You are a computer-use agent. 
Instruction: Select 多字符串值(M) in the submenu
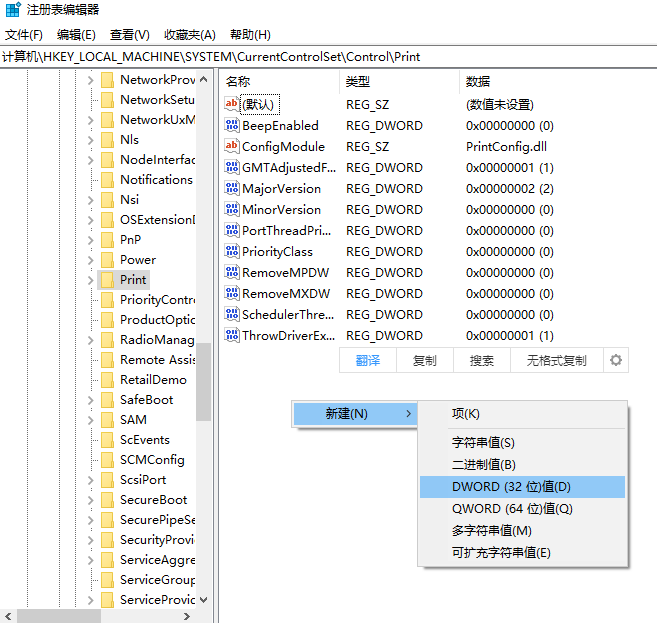(x=522, y=531)
